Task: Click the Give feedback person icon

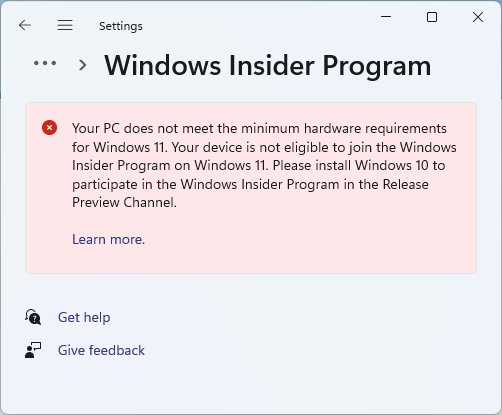Action: click(33, 350)
